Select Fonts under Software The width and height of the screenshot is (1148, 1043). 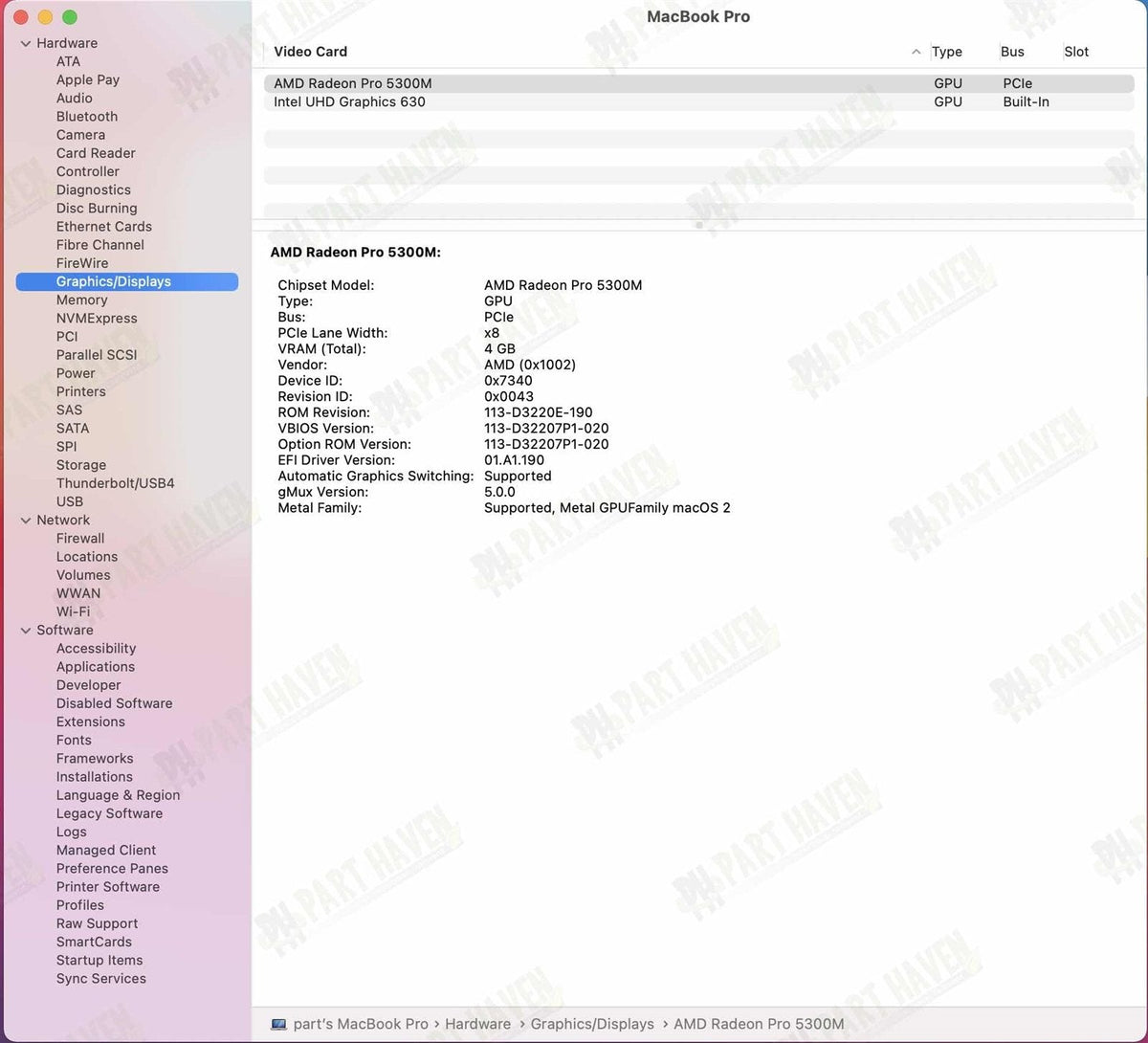(x=74, y=740)
